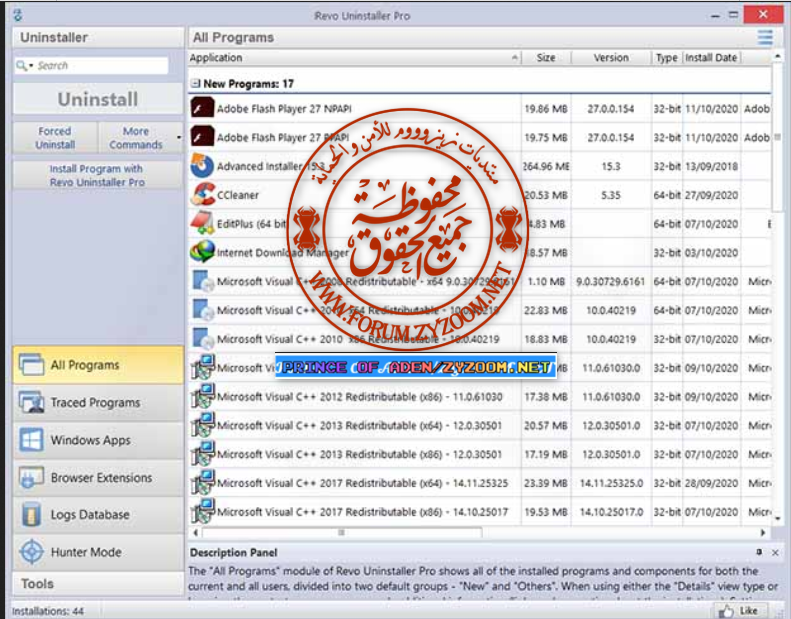Viewport: 791px width, 619px height.
Task: Click the Advanced Installer program icon
Action: [x=202, y=166]
